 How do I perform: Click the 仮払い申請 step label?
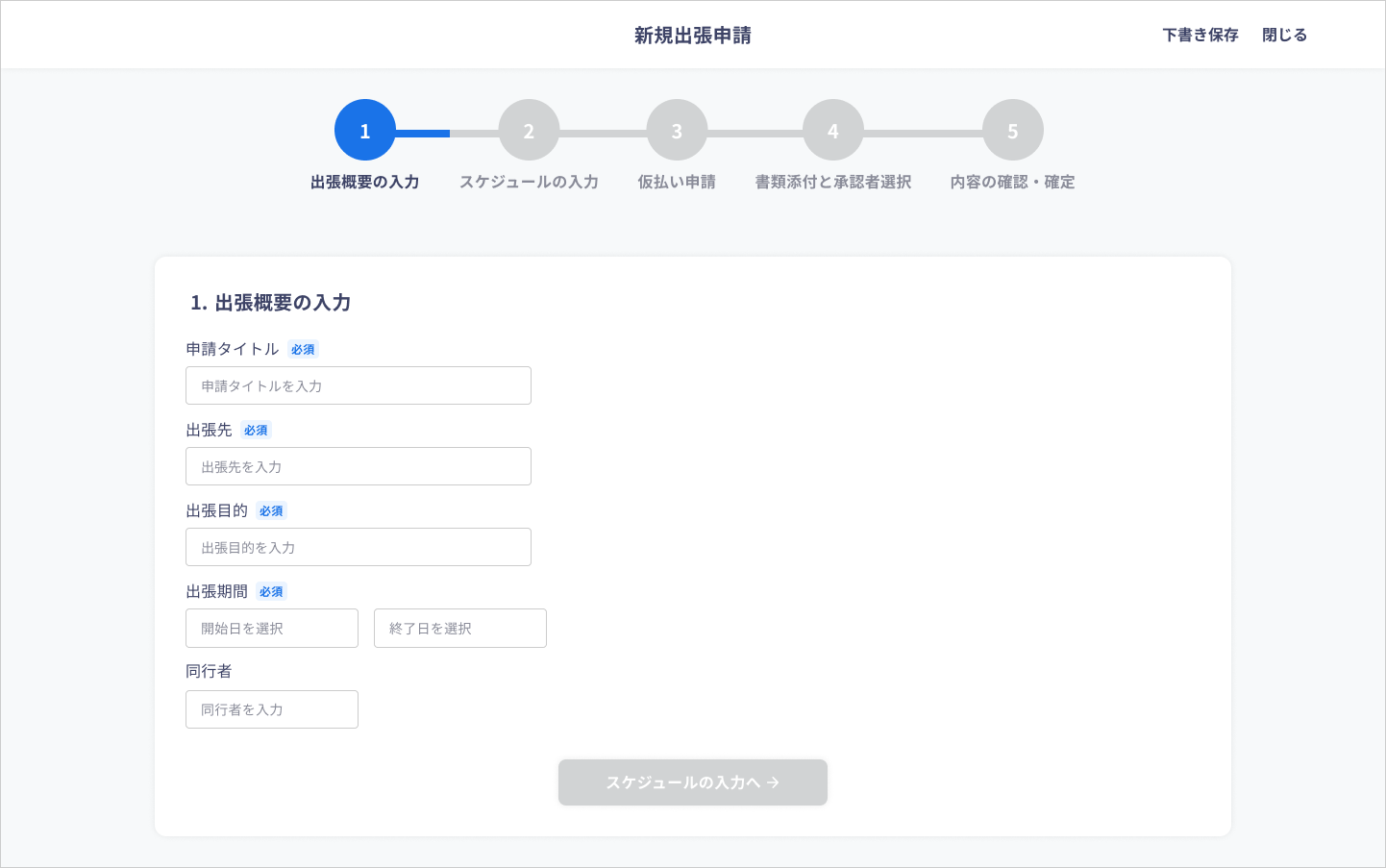coord(677,181)
